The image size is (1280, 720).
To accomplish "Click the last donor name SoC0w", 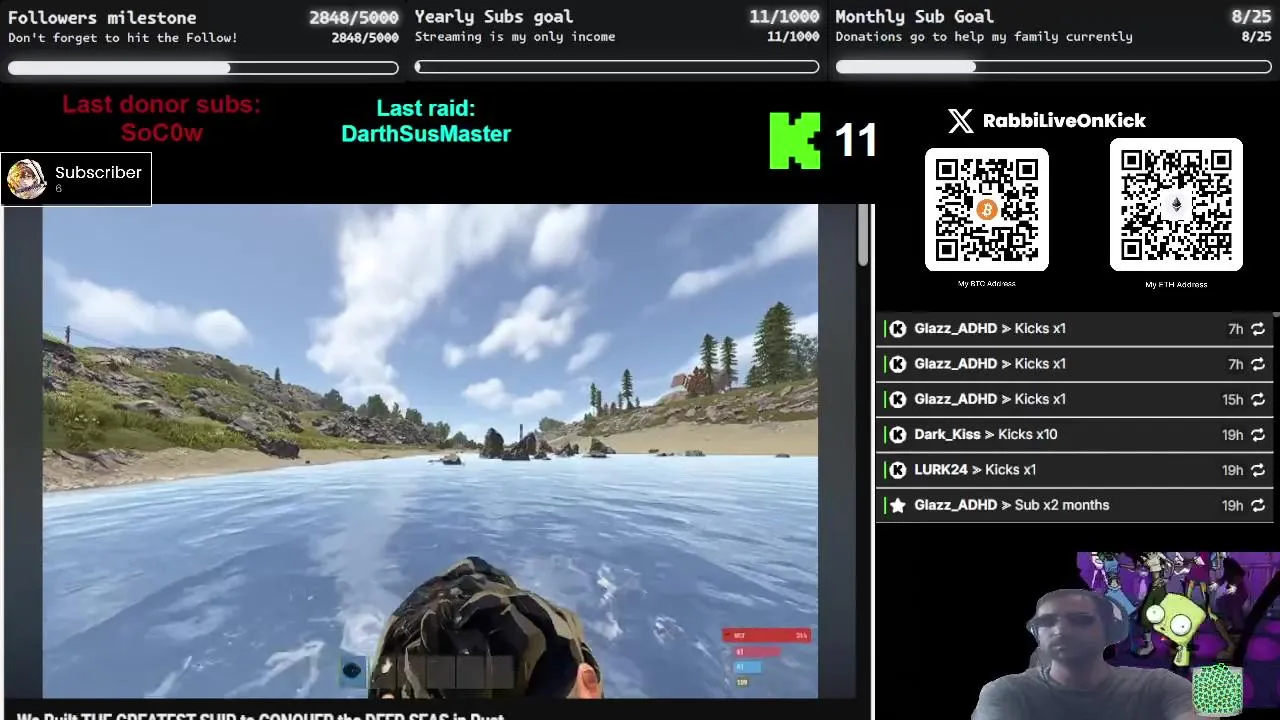I will [x=162, y=133].
